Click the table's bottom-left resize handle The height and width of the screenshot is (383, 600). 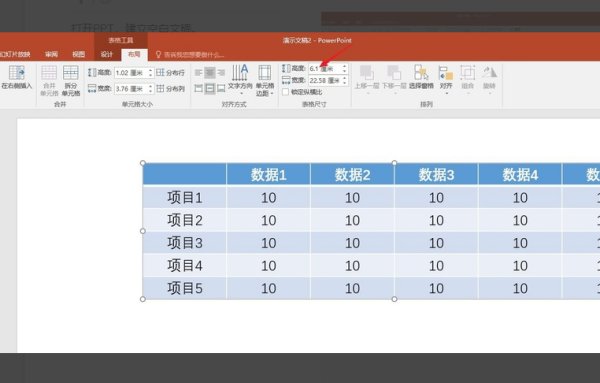143,299
